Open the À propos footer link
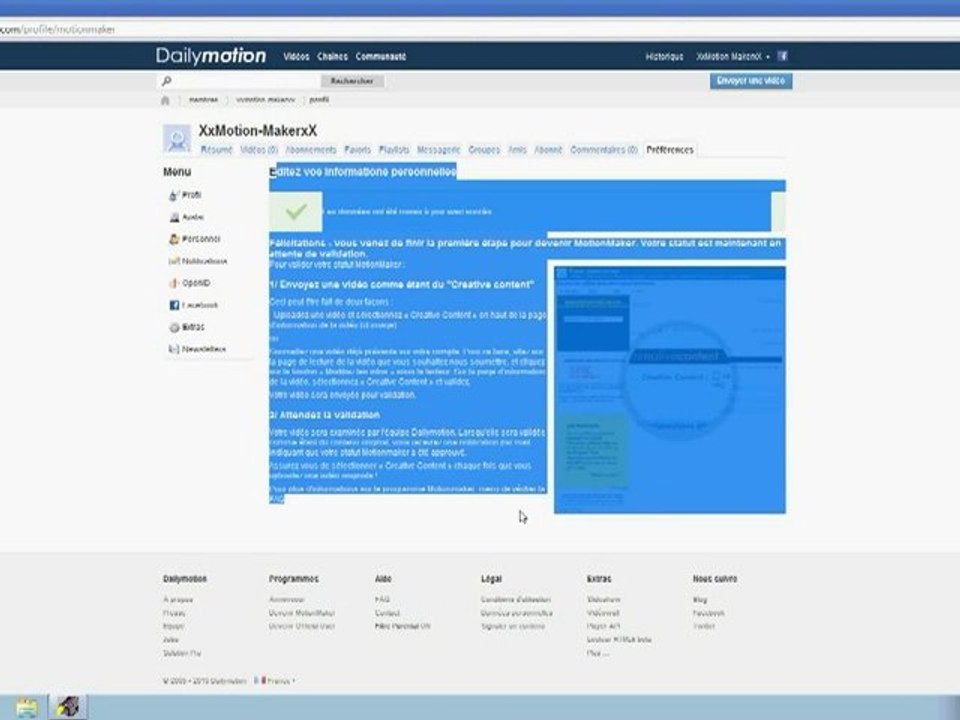This screenshot has width=960, height=720. [178, 599]
